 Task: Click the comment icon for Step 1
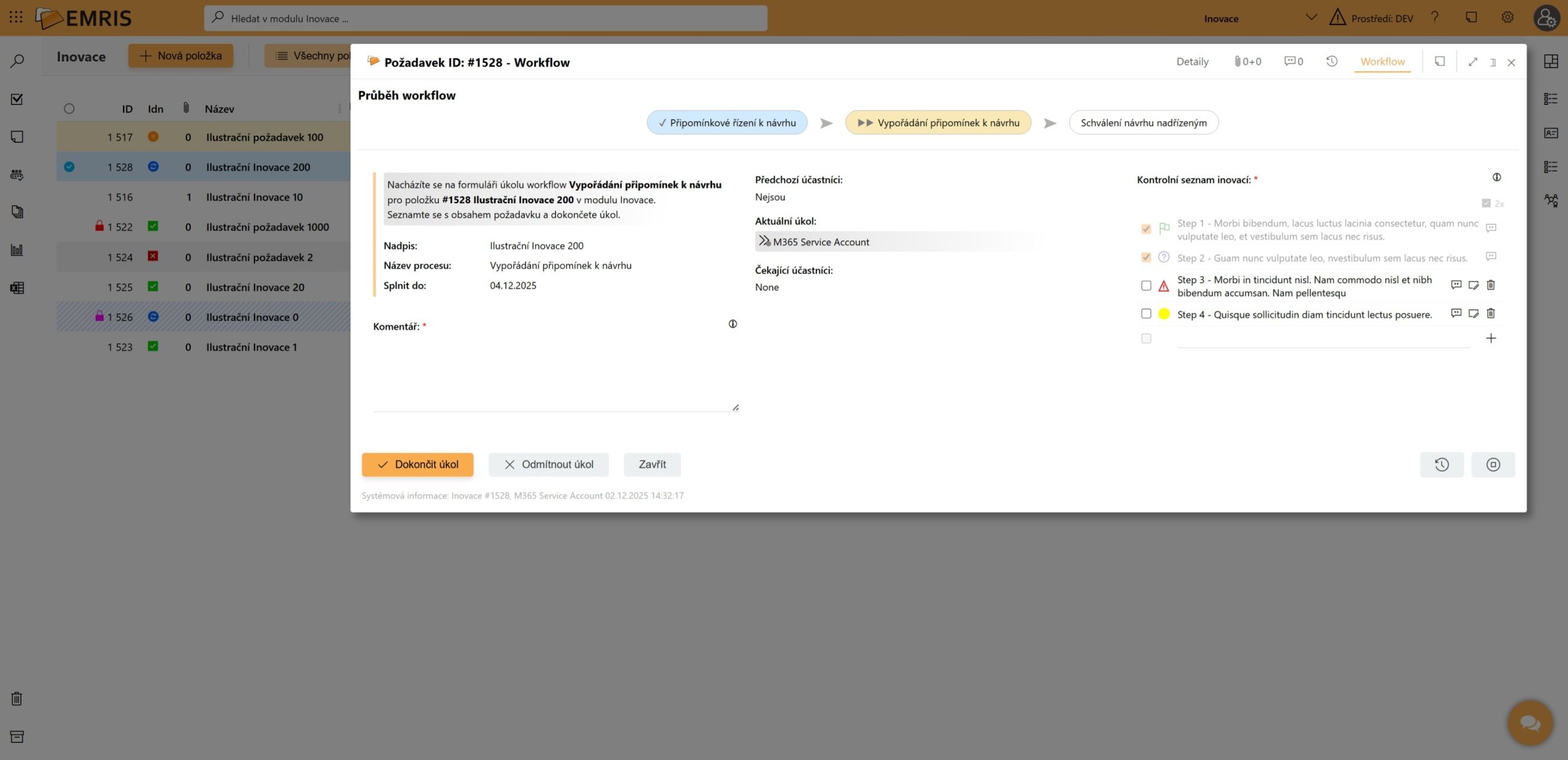pyautogui.click(x=1491, y=228)
